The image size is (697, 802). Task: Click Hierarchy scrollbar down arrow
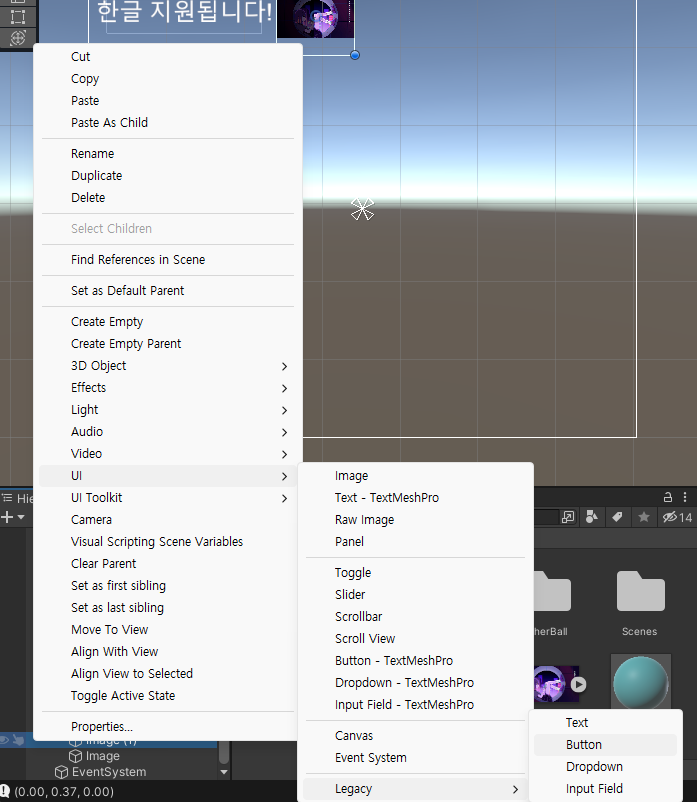(x=223, y=772)
